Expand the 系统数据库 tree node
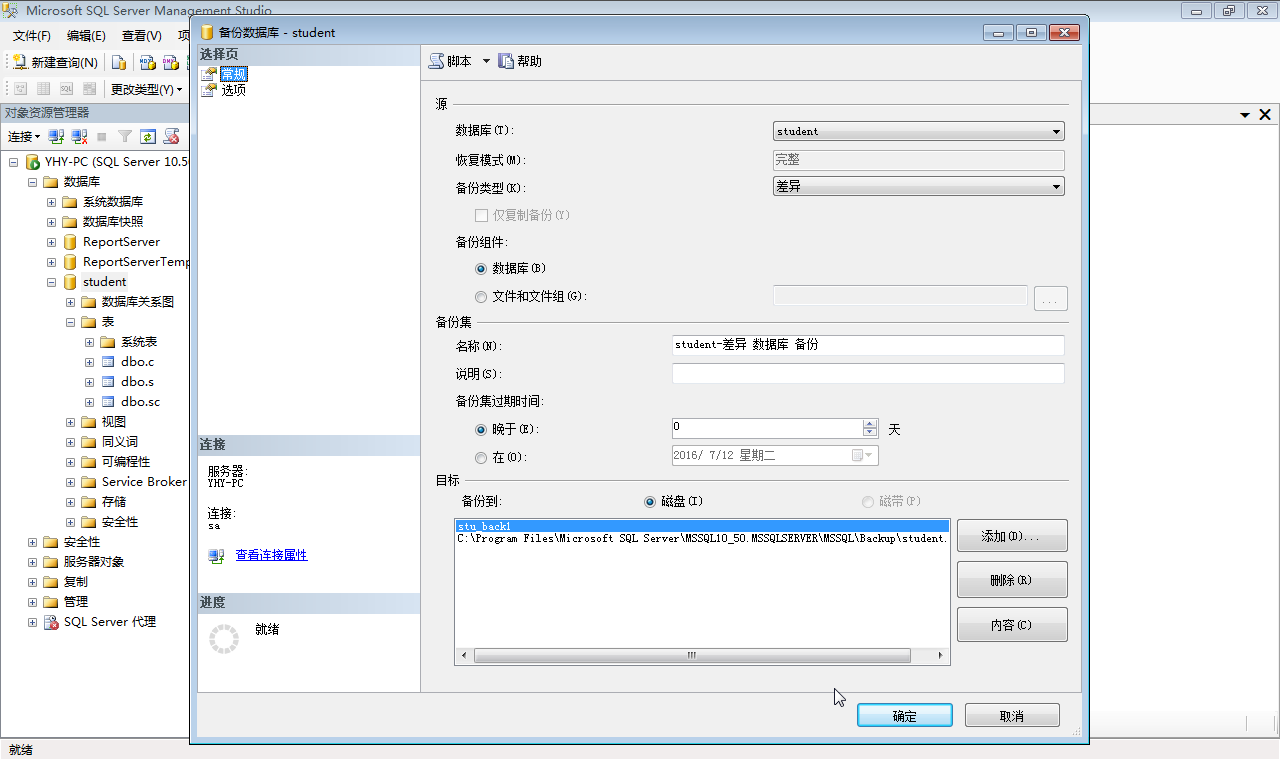Image resolution: width=1280 pixels, height=760 pixels. pos(51,202)
